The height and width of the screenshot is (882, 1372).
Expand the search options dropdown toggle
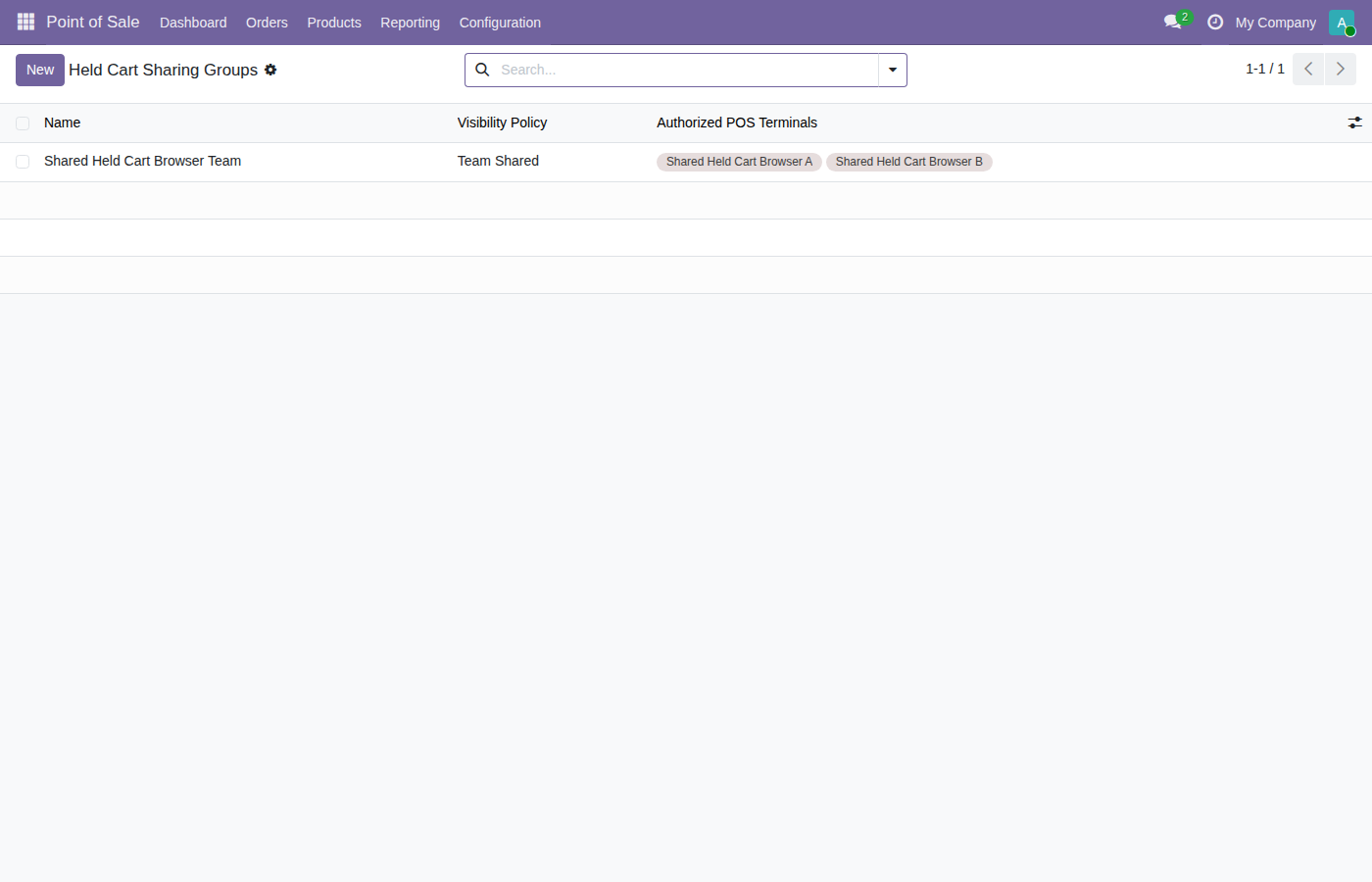[893, 70]
